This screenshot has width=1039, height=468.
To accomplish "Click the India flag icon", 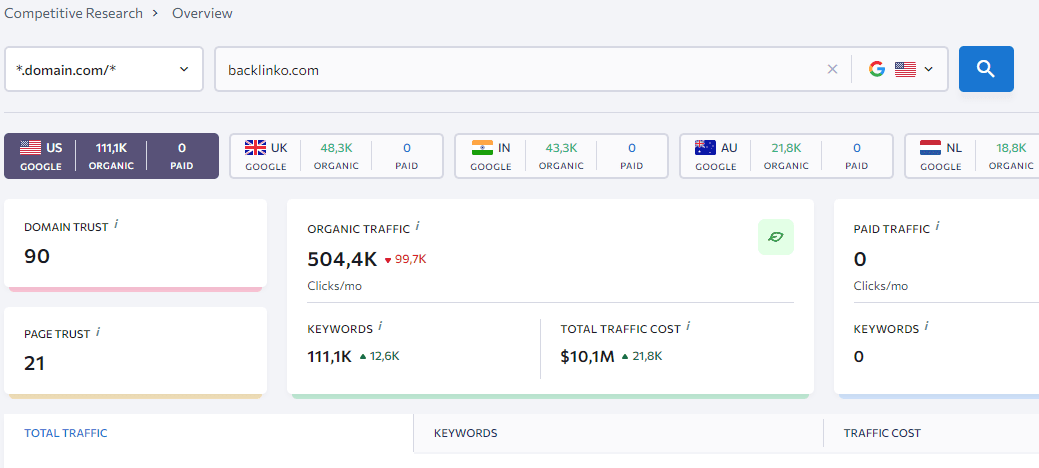I will click(482, 147).
